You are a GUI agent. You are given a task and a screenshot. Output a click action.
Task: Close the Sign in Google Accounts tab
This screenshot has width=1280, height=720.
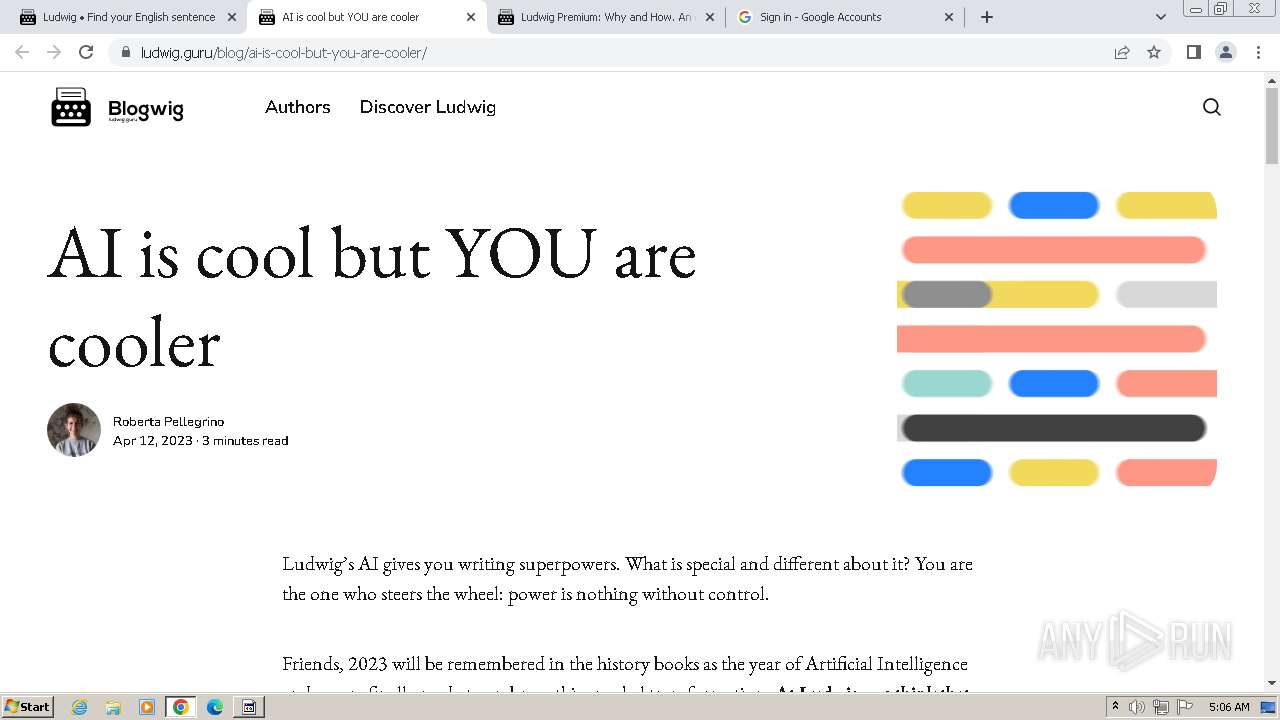coord(949,17)
